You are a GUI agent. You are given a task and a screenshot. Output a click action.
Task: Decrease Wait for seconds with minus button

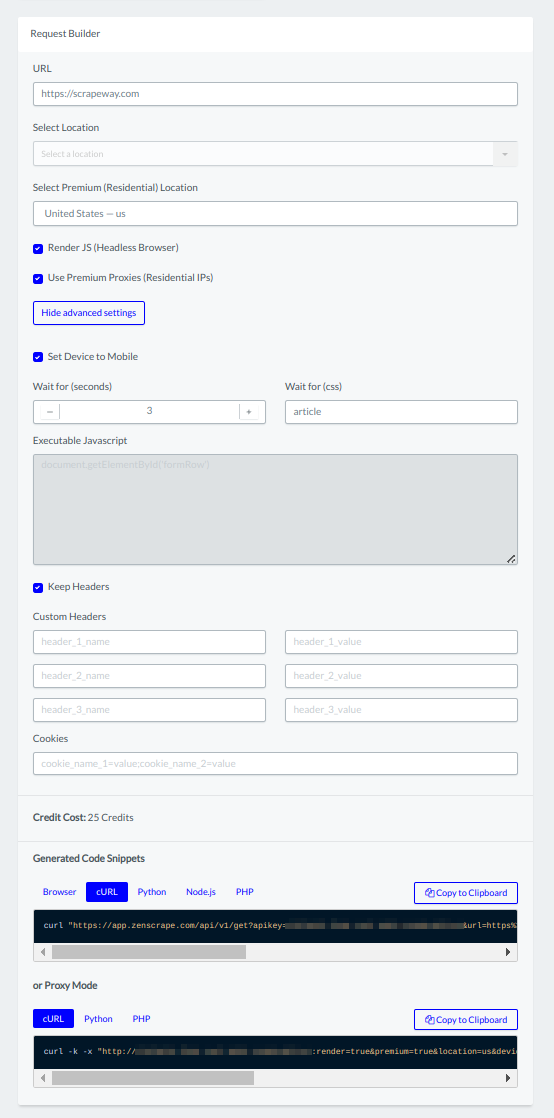49,412
